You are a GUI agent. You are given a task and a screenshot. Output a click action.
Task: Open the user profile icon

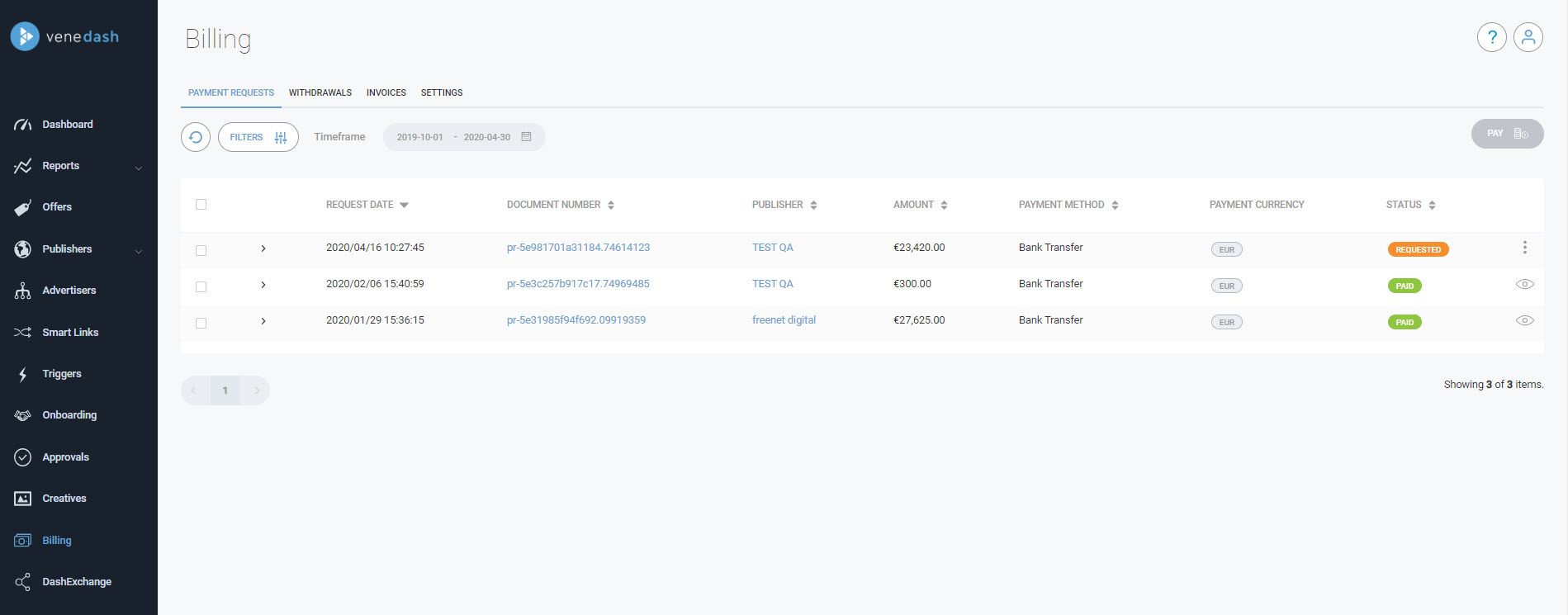click(x=1528, y=37)
